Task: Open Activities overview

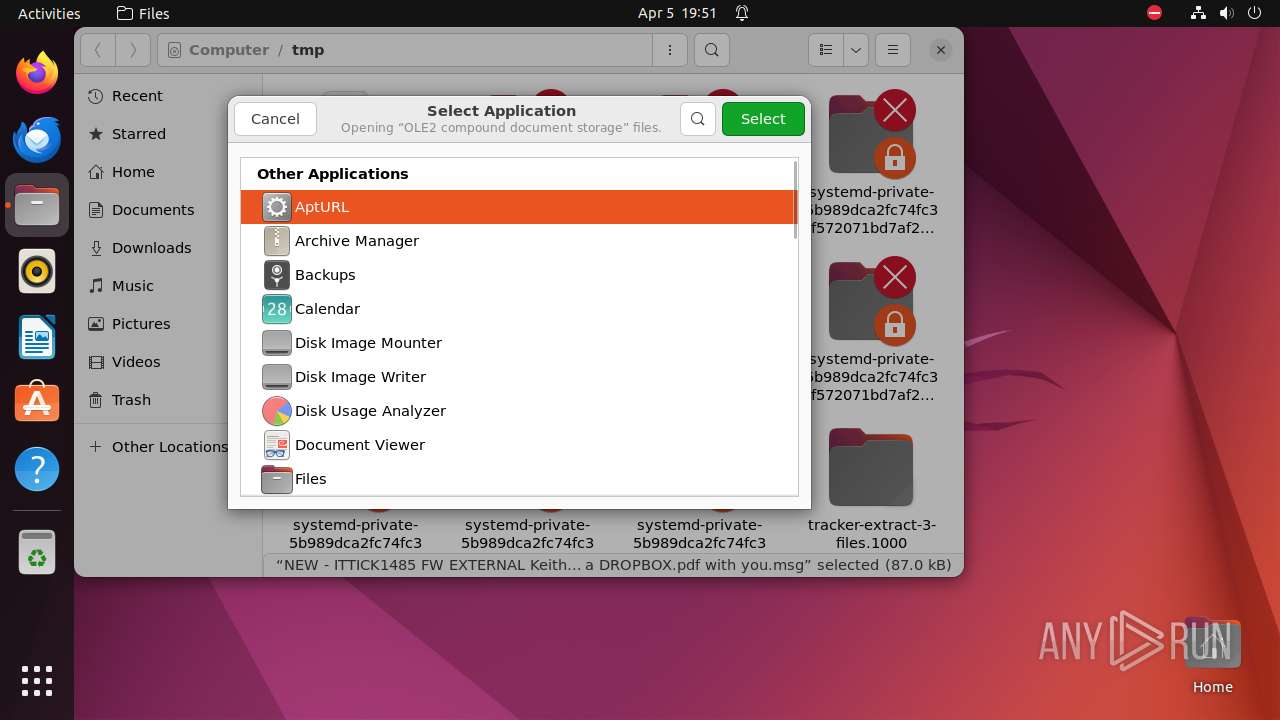Action: click(49, 13)
